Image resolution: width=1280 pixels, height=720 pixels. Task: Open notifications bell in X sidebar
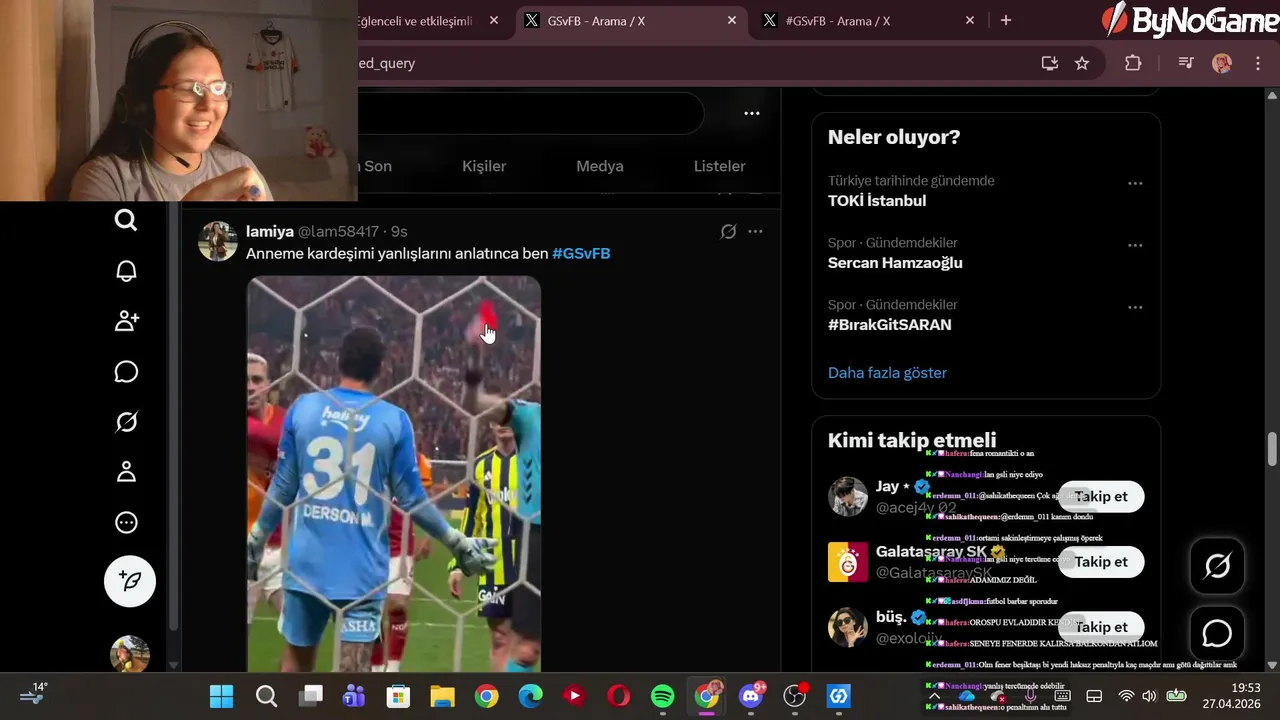click(126, 271)
